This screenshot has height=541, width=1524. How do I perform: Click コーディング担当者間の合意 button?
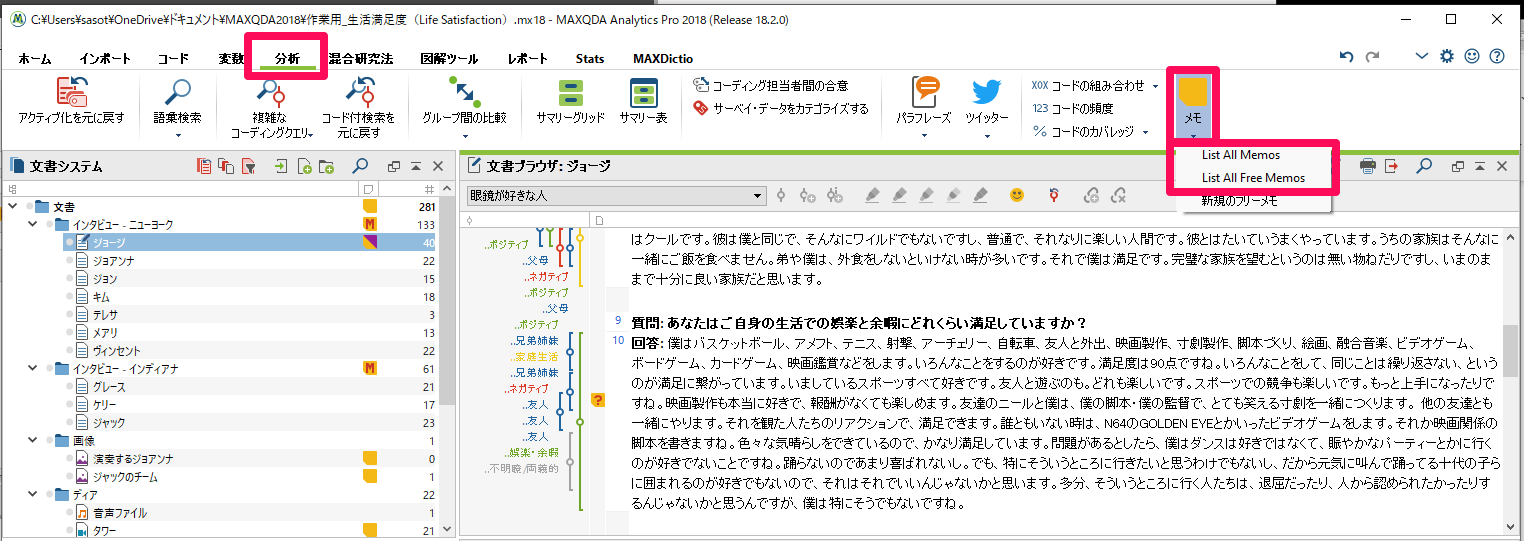771,86
